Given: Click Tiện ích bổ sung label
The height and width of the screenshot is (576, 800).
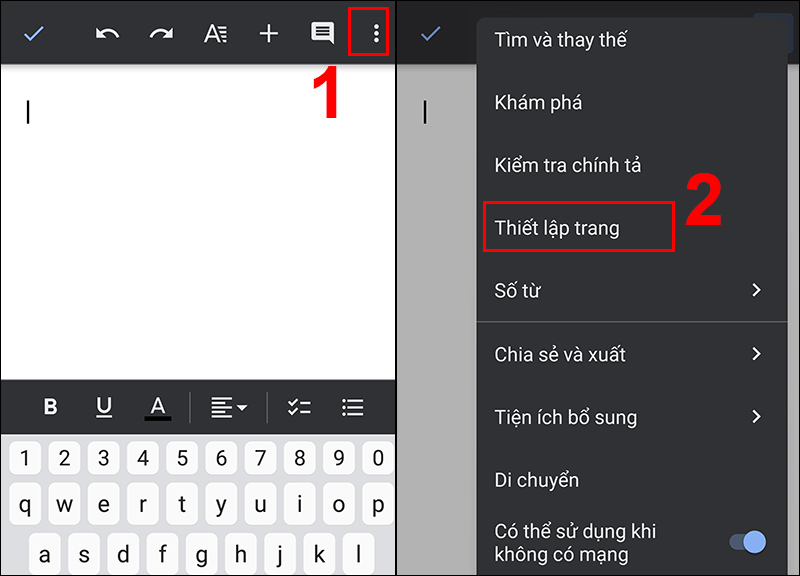Looking at the screenshot, I should click(x=565, y=417).
